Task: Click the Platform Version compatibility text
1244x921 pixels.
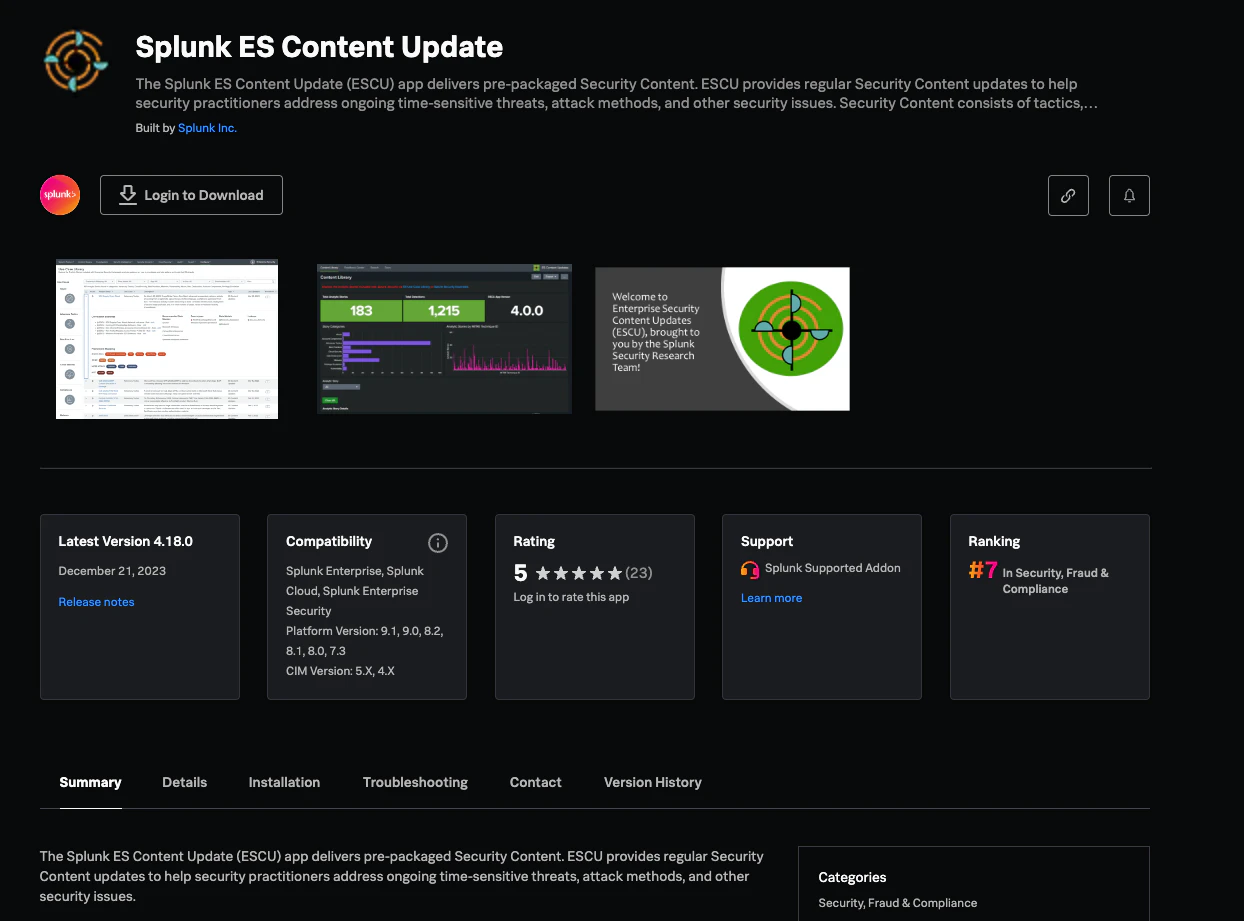Action: [x=365, y=641]
